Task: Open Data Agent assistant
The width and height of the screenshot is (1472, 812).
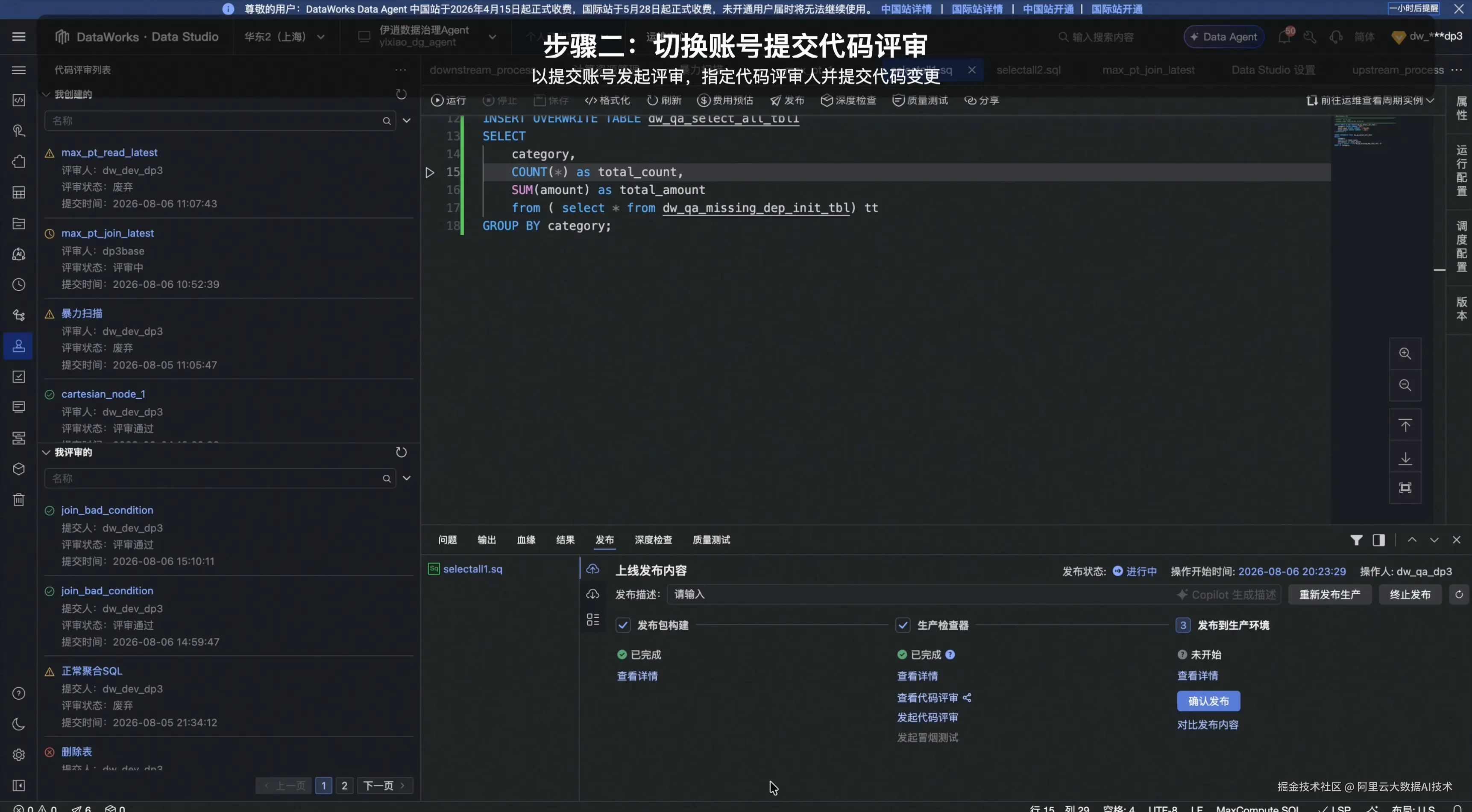Action: pos(1223,37)
